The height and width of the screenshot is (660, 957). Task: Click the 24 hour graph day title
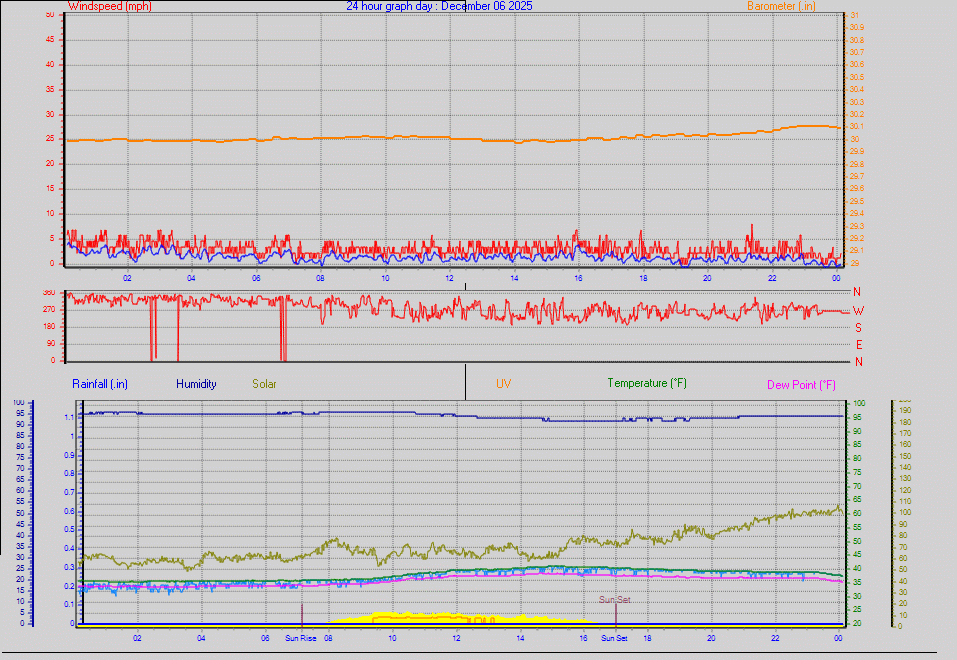[x=440, y=6]
